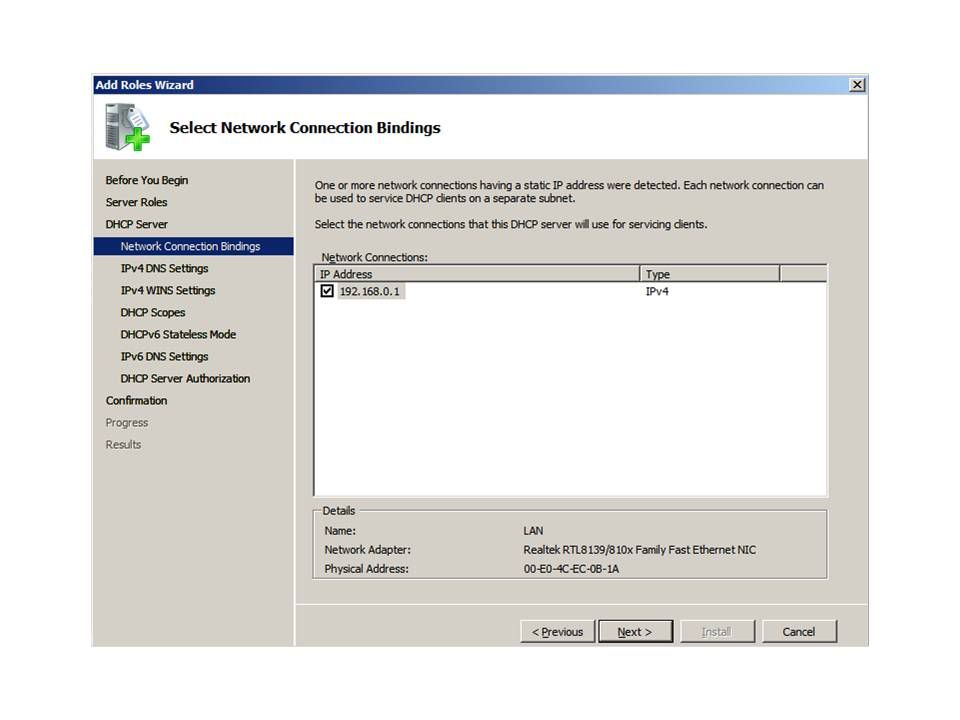Click Next to continue the wizard
Image resolution: width=960 pixels, height=720 pixels.
pos(635,632)
